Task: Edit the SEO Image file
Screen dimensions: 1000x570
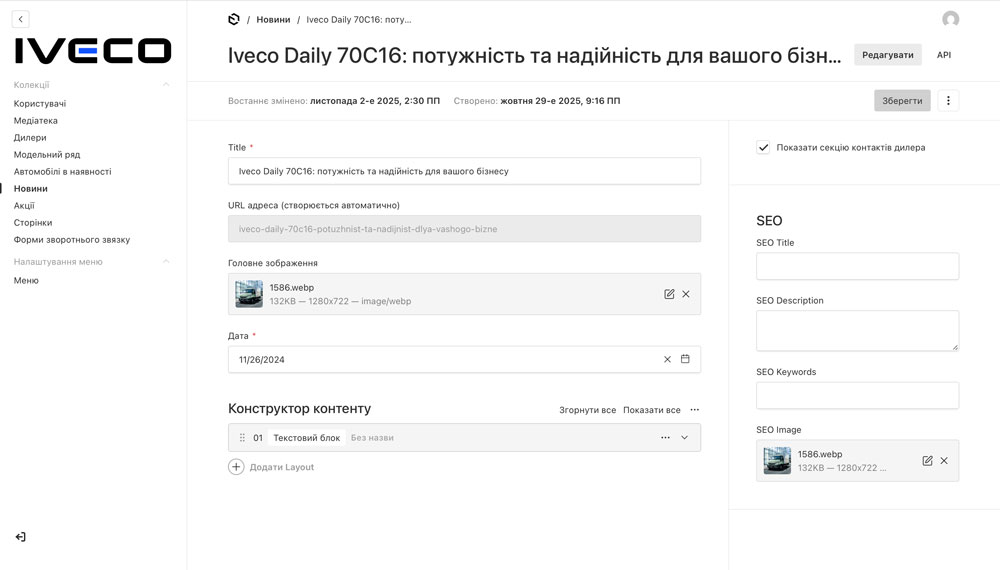Action: [927, 461]
